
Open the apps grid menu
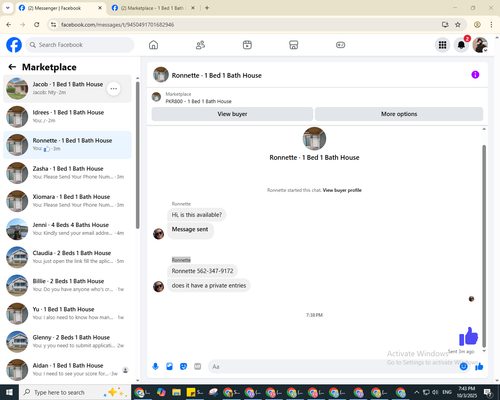coord(442,45)
